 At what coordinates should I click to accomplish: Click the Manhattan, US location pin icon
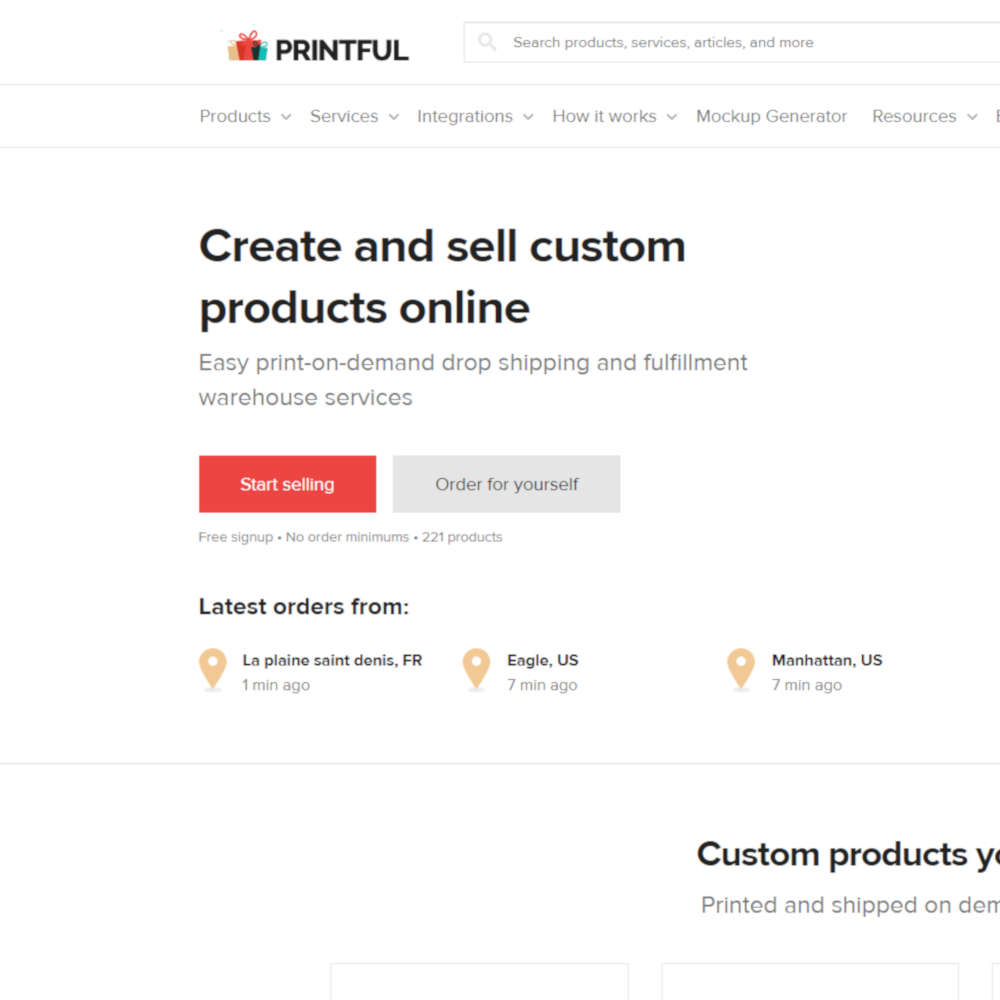(740, 669)
